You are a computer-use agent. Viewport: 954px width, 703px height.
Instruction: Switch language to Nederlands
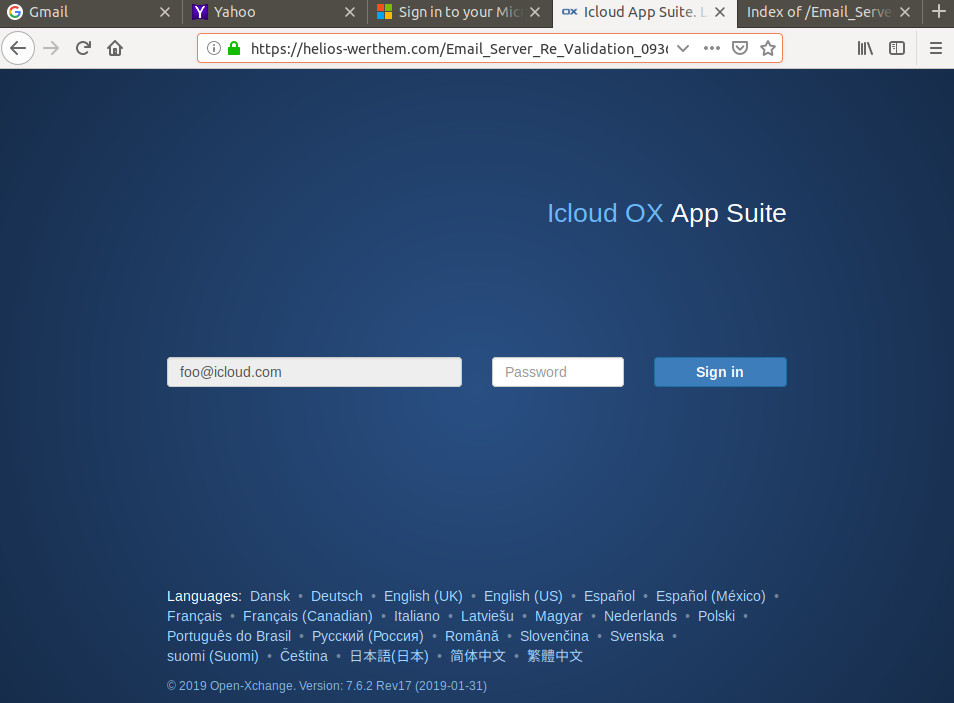click(640, 616)
